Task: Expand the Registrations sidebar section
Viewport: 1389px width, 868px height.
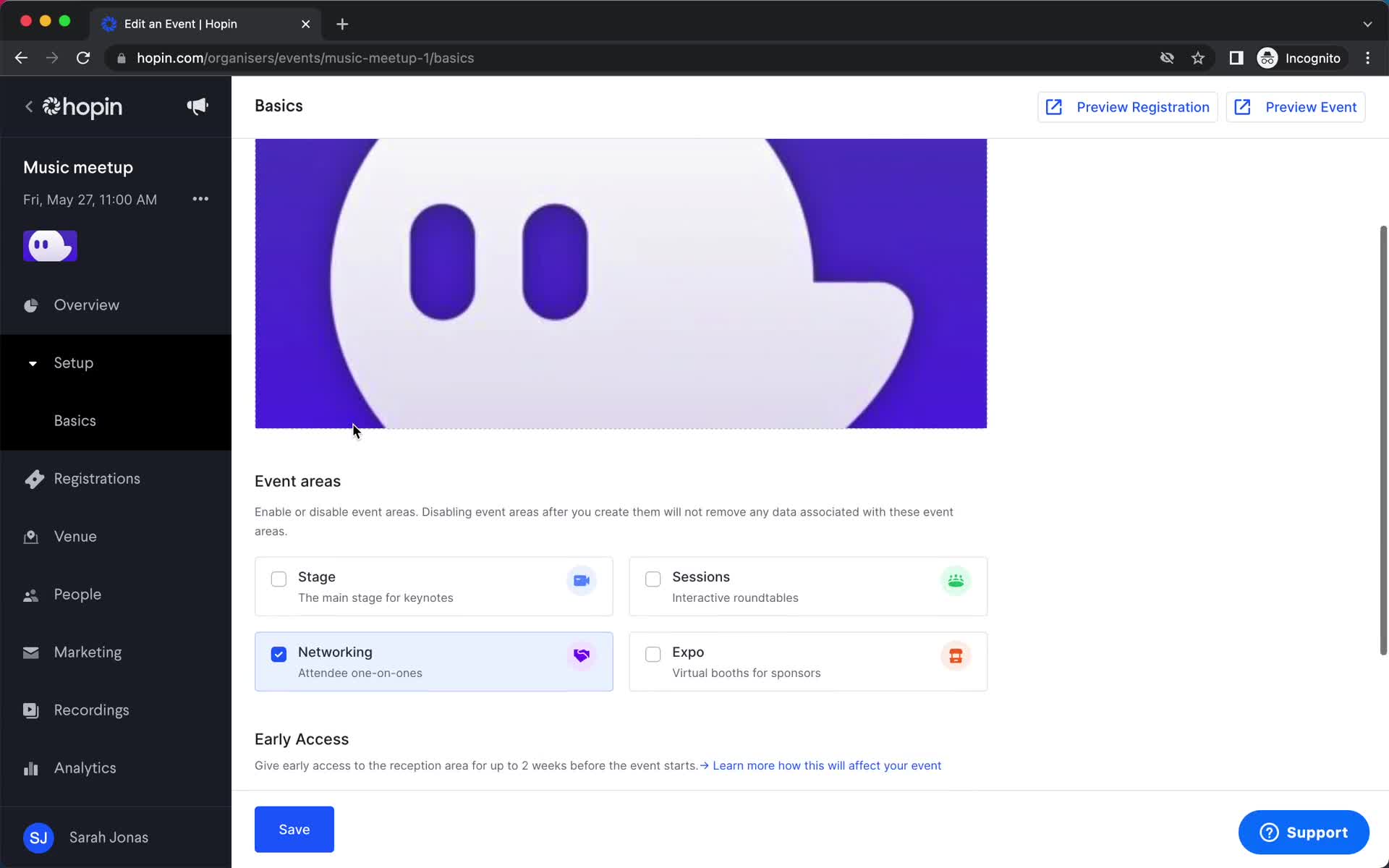Action: coord(97,478)
